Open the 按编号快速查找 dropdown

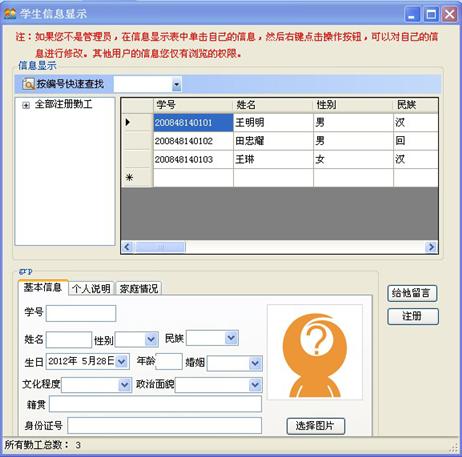click(x=177, y=84)
